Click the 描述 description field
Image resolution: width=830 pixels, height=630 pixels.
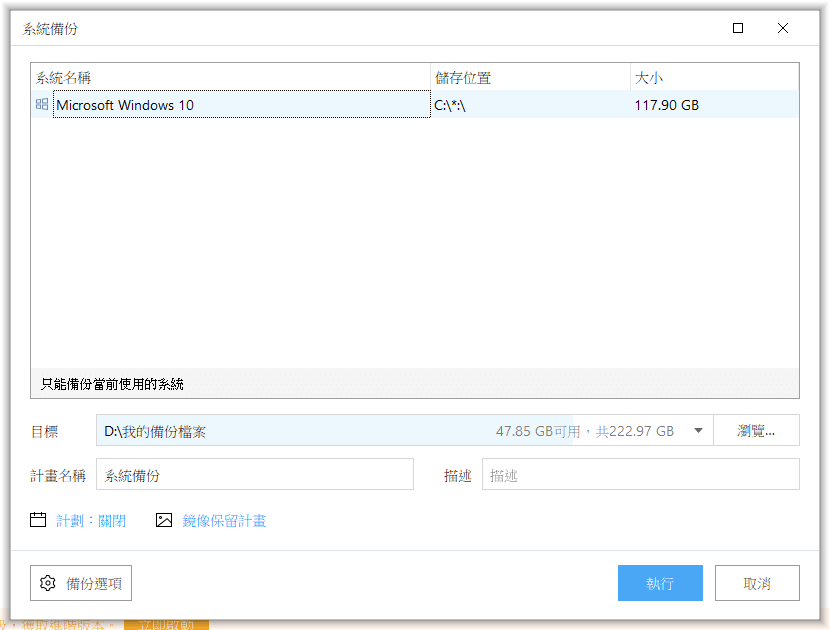640,474
